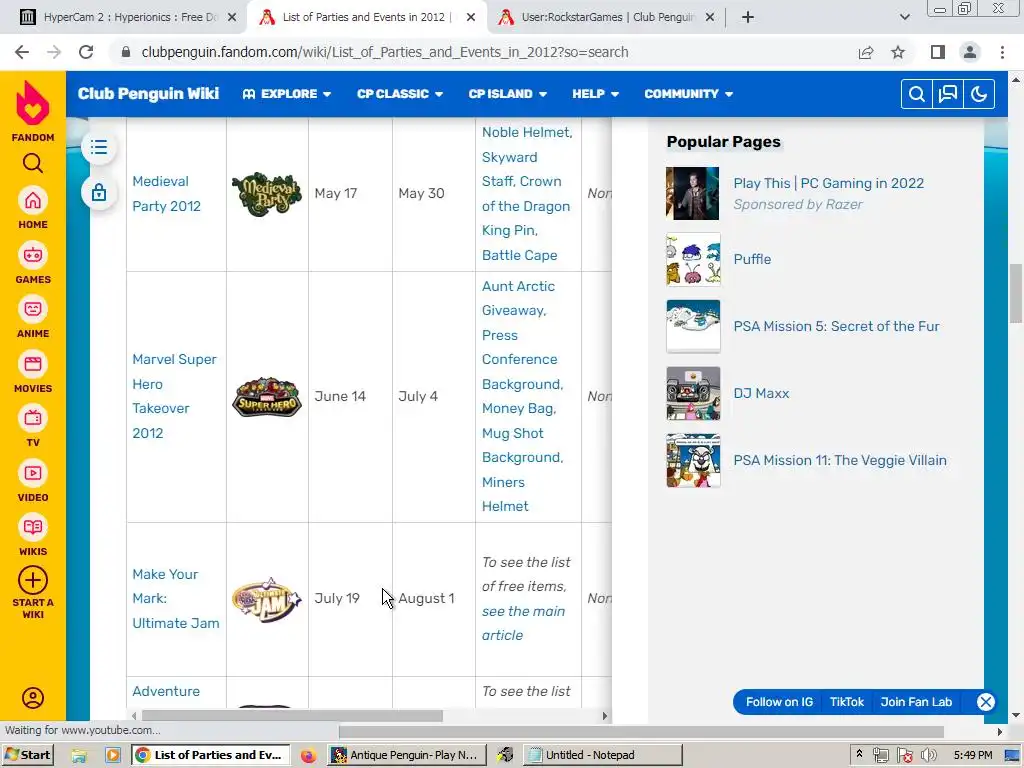Open the Money Bag item link
The height and width of the screenshot is (768, 1024).
pos(519,408)
